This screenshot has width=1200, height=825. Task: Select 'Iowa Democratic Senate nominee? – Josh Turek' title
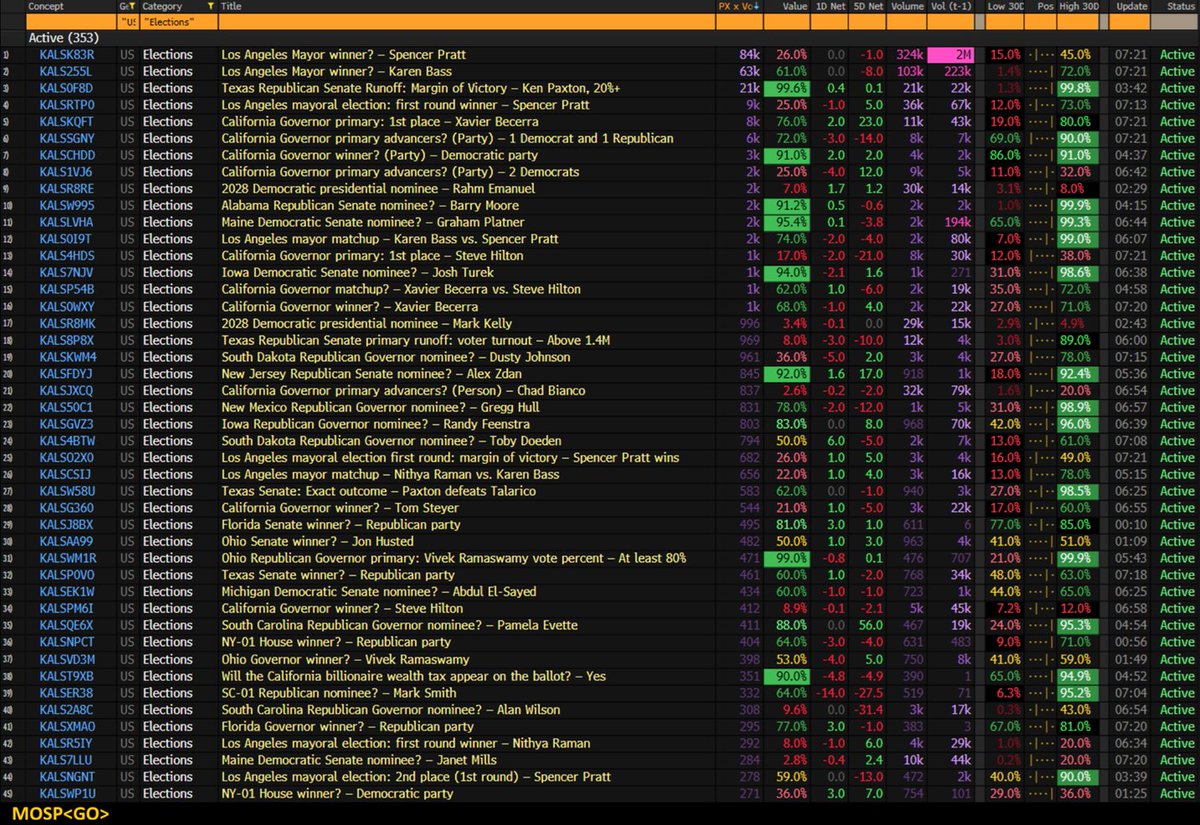coord(350,272)
